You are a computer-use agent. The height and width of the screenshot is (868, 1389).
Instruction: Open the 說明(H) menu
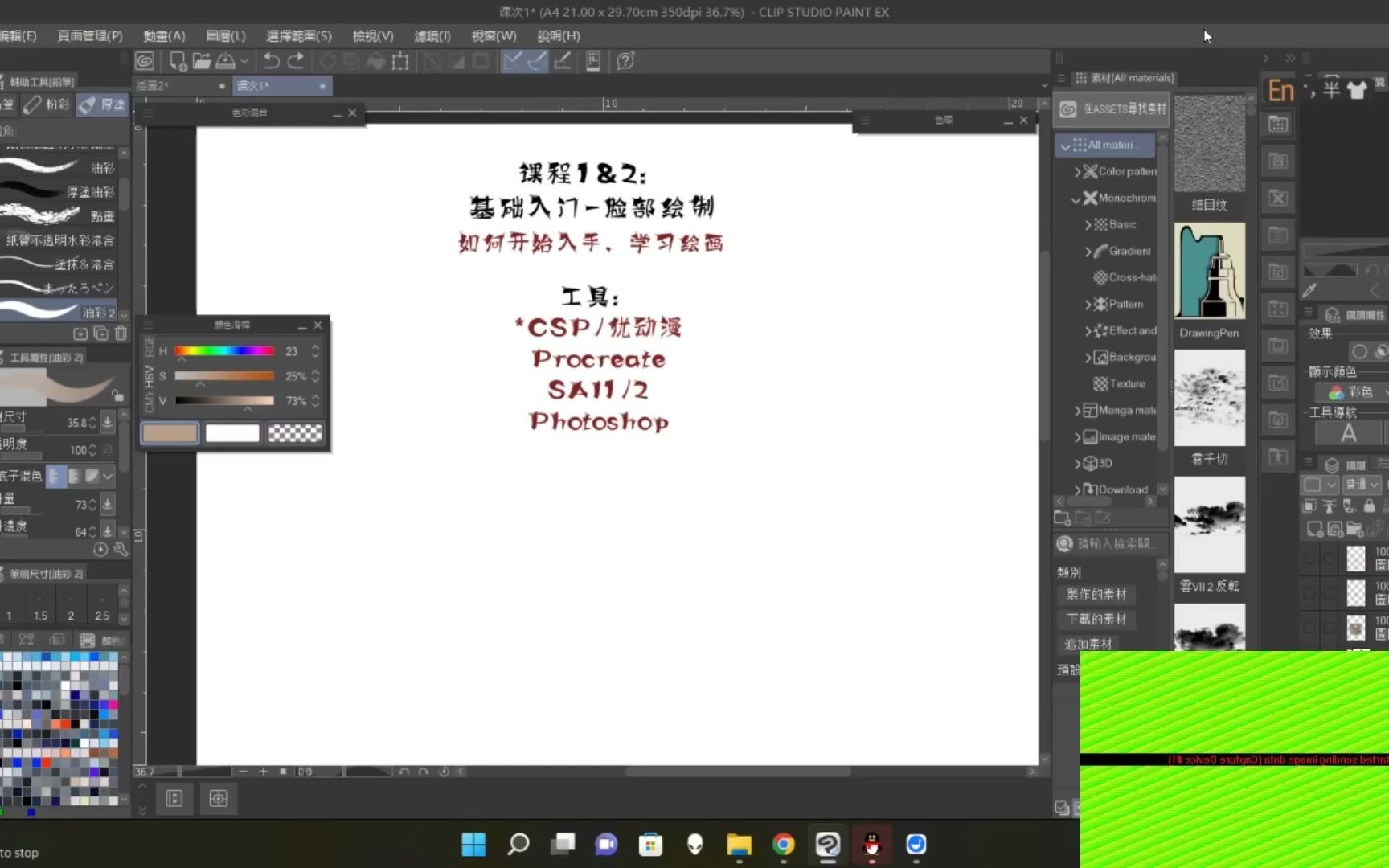(x=559, y=35)
